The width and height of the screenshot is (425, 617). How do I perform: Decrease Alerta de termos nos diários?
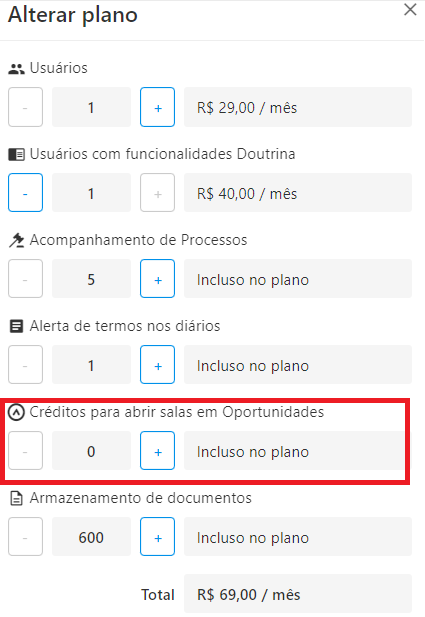coord(26,364)
